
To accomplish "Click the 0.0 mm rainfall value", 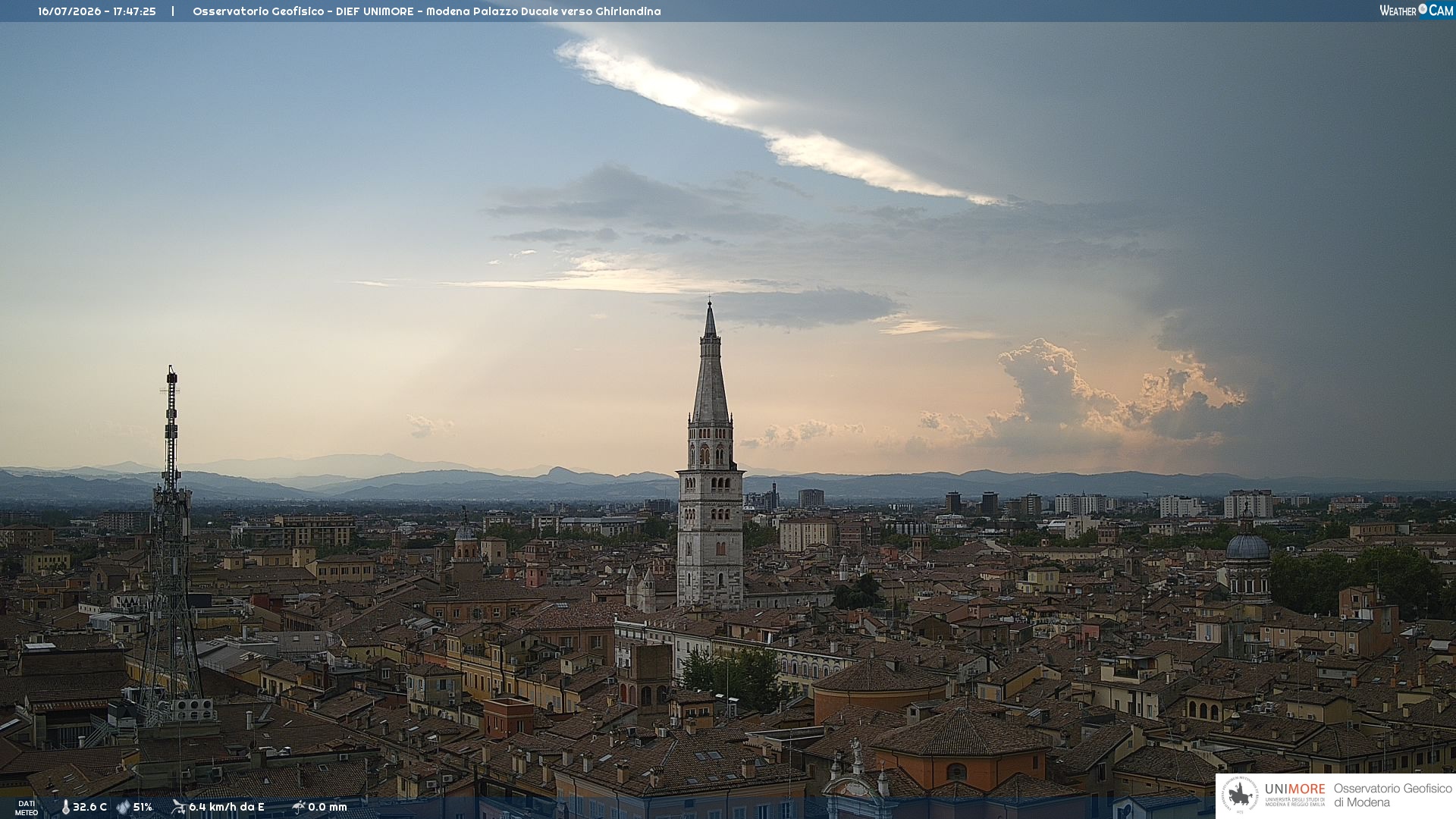I will [328, 807].
